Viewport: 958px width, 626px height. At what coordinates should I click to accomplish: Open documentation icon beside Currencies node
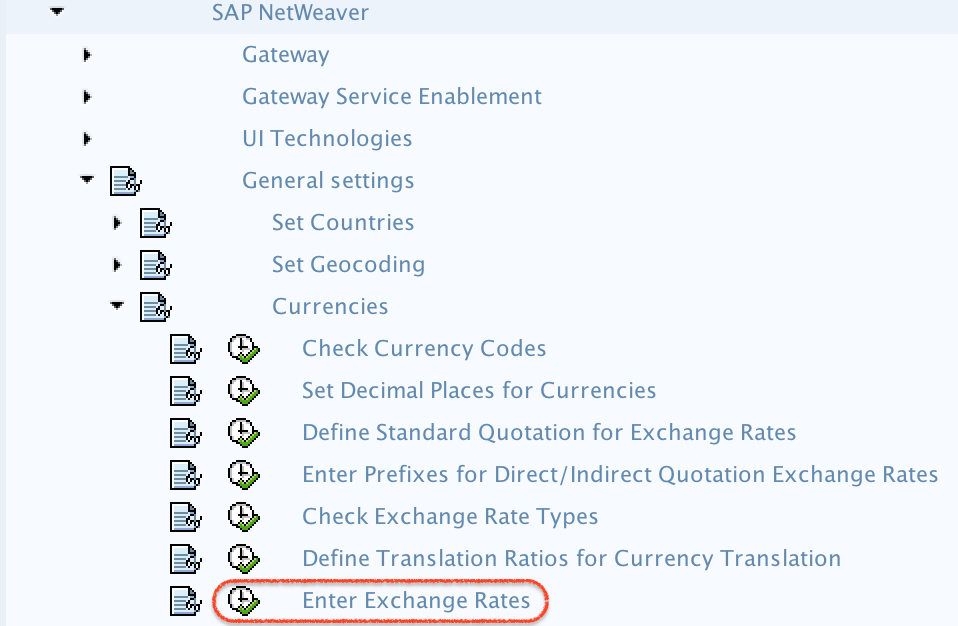pos(156,307)
